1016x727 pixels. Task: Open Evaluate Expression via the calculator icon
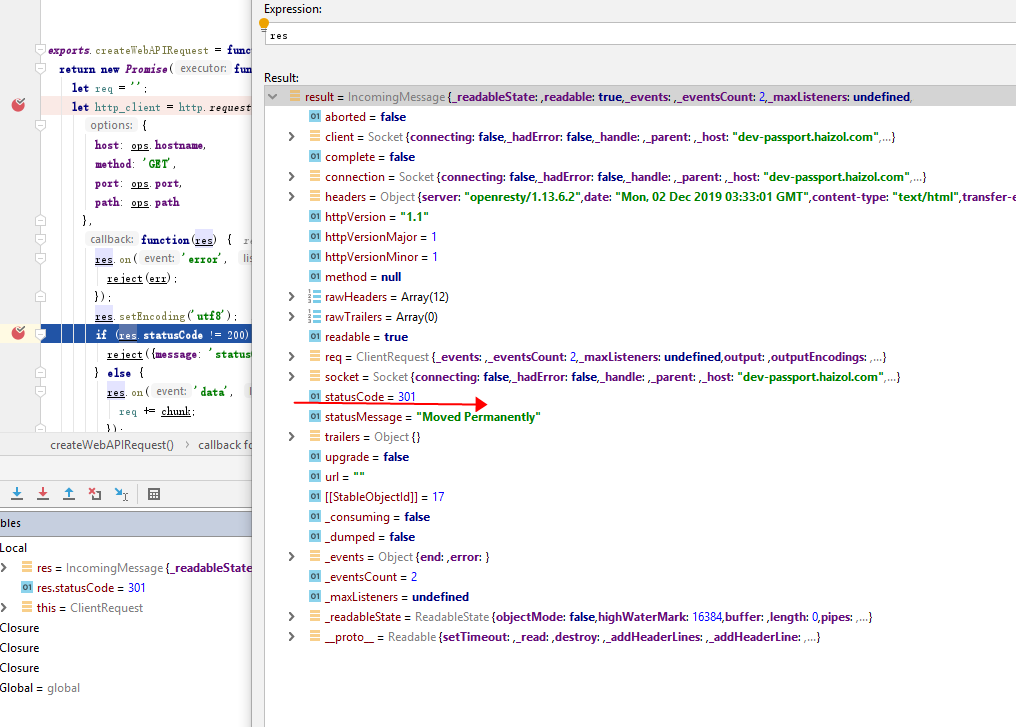(x=153, y=494)
